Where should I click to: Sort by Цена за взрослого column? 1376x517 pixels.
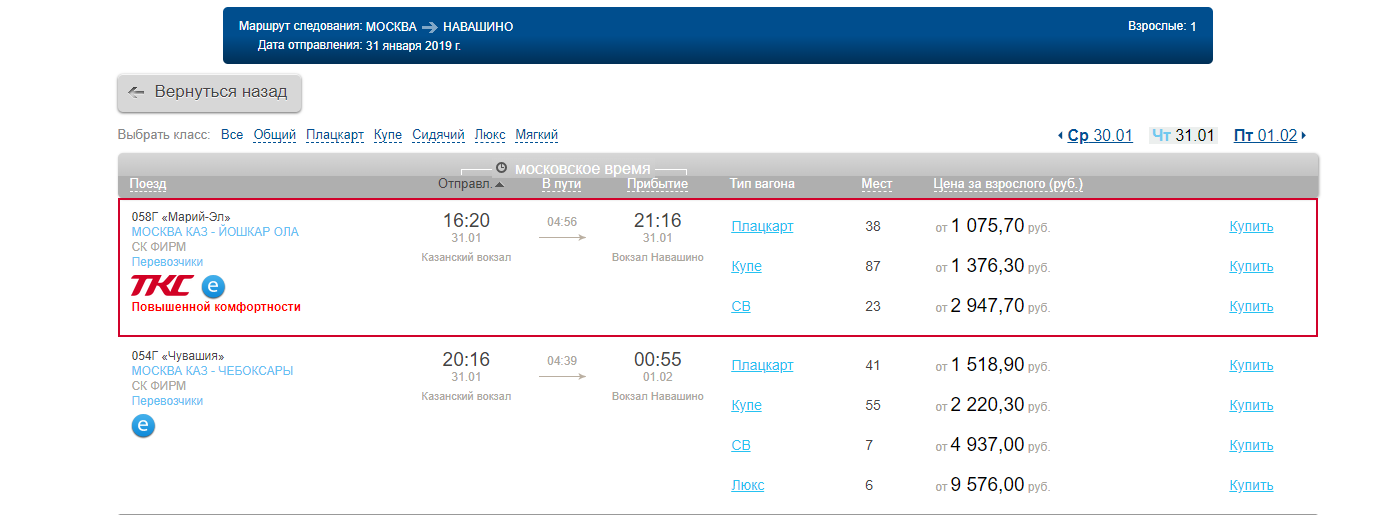[x=1007, y=184]
